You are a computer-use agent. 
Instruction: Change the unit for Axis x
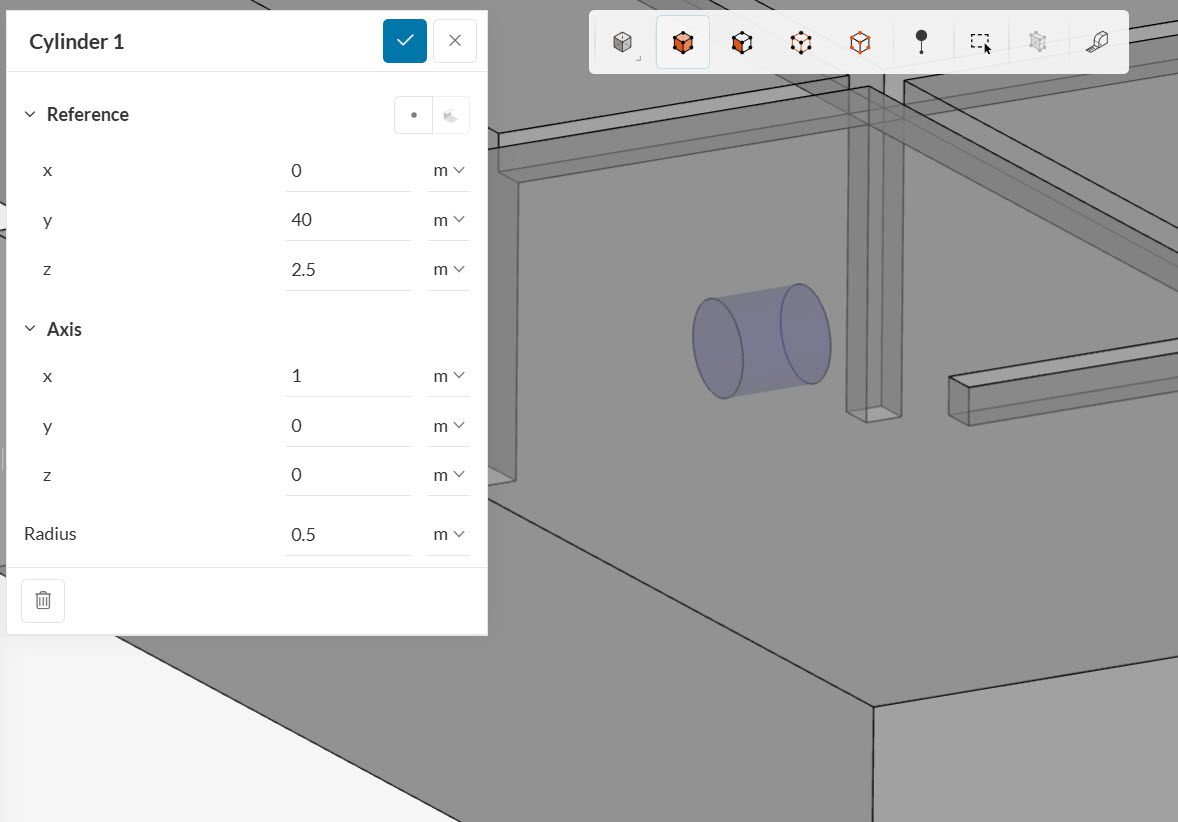448,376
